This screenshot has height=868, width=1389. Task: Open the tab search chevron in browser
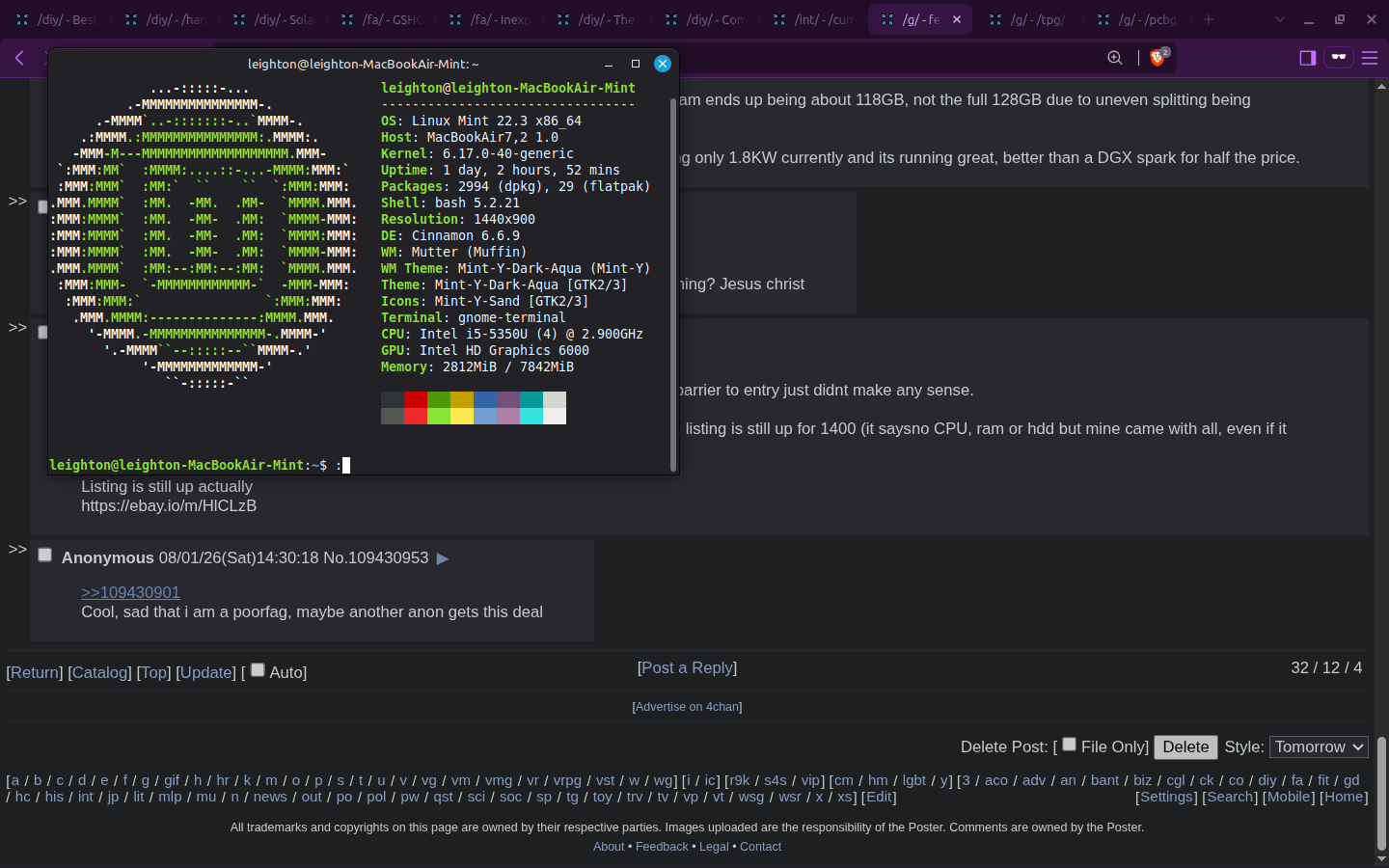pyautogui.click(x=1280, y=19)
